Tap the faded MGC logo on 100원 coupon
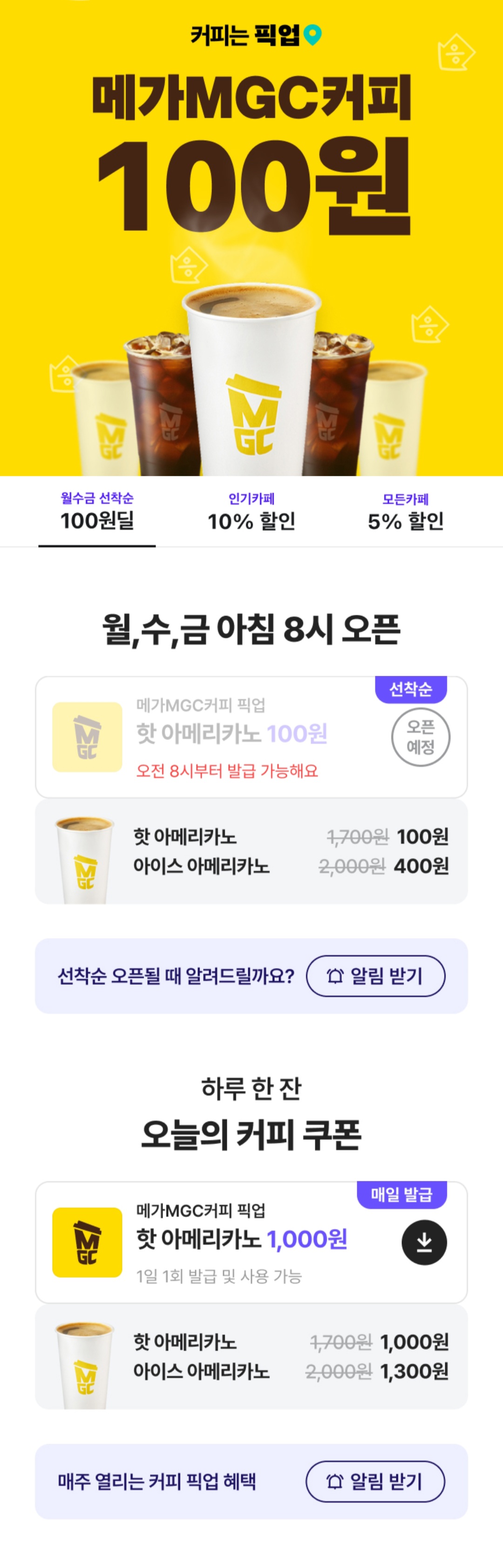 pyautogui.click(x=87, y=737)
